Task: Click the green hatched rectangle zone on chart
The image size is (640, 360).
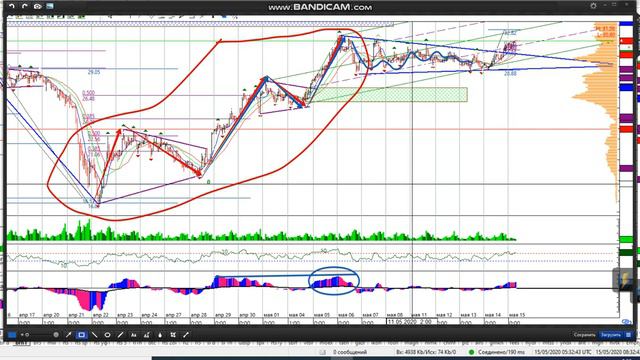Action: point(390,94)
